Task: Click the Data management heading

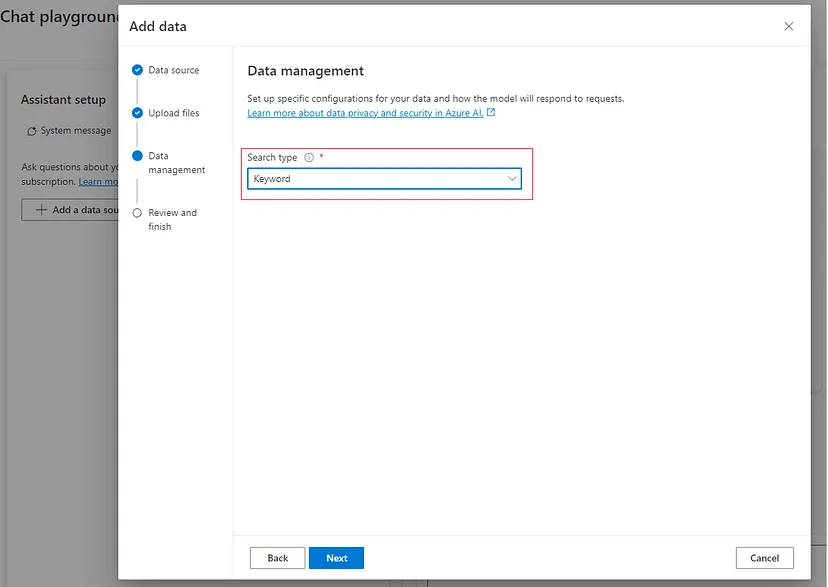Action: pos(305,71)
